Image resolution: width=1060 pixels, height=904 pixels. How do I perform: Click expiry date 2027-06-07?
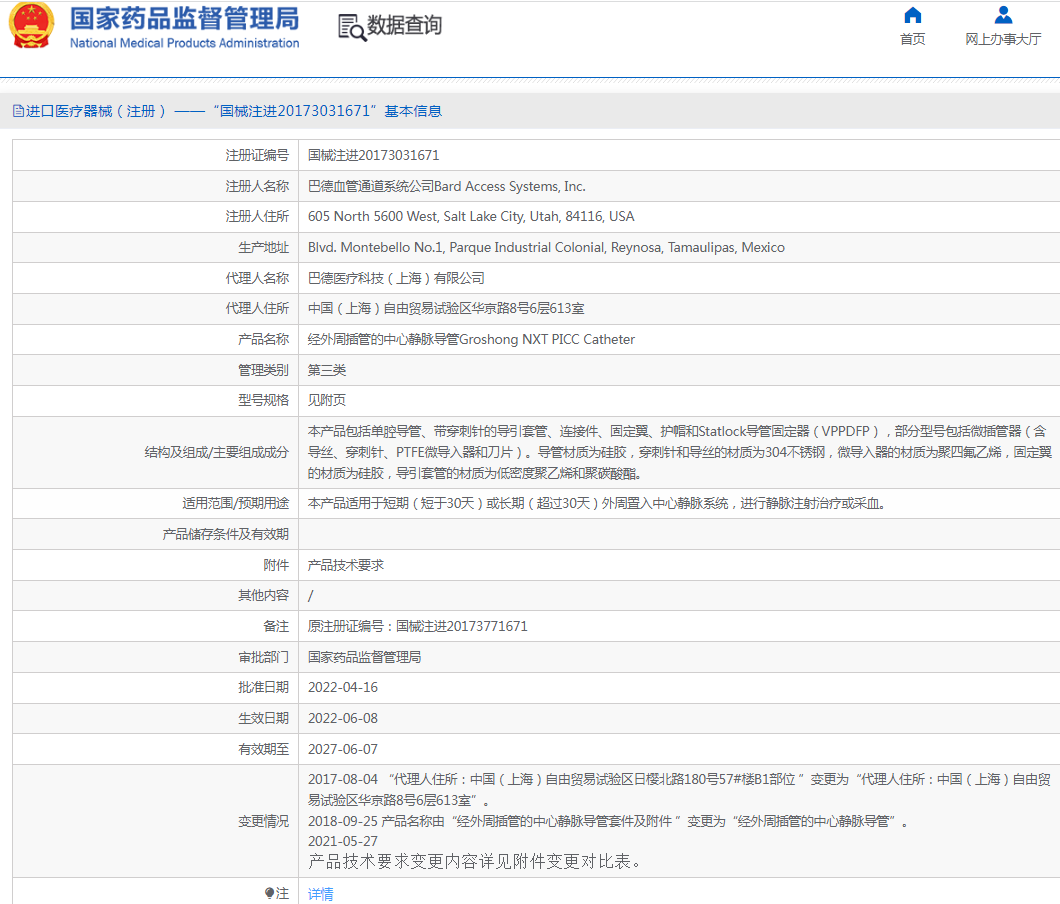[x=343, y=749]
